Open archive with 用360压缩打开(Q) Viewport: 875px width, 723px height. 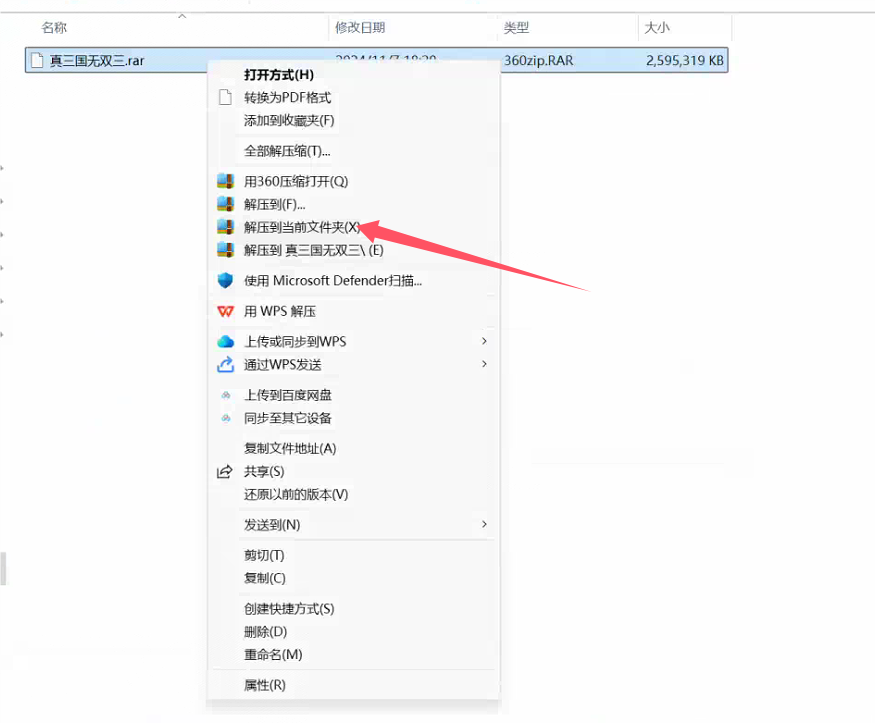tap(296, 181)
